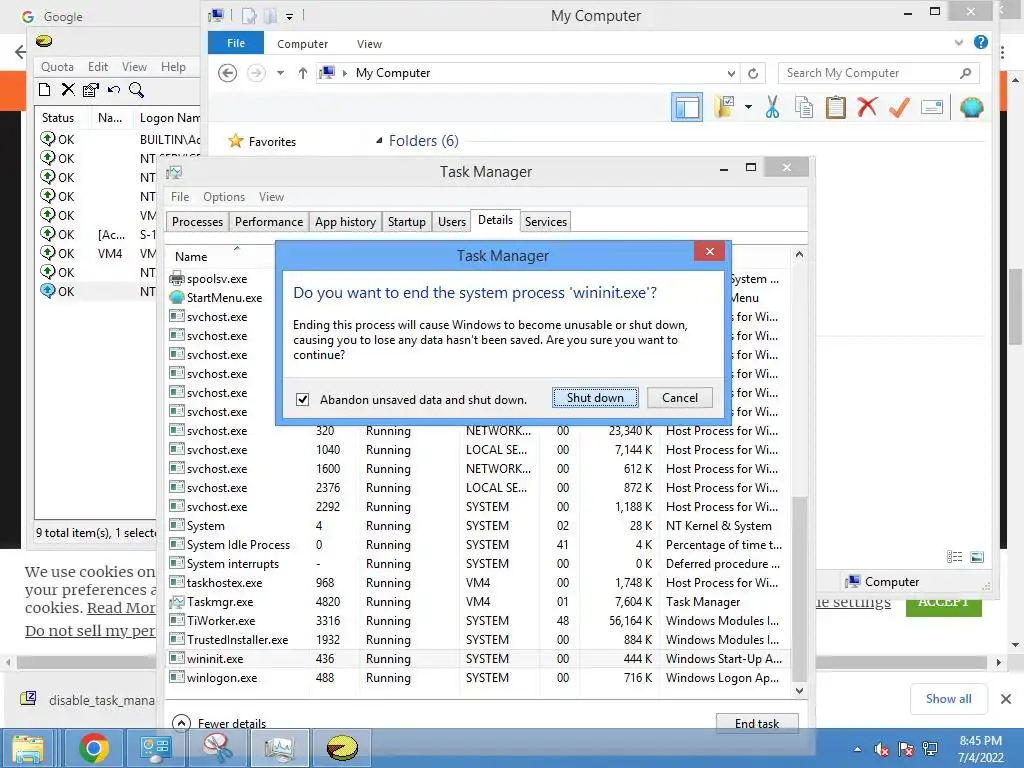This screenshot has height=768, width=1024.
Task: Go up one level with the up arrow
Action: pyautogui.click(x=302, y=73)
